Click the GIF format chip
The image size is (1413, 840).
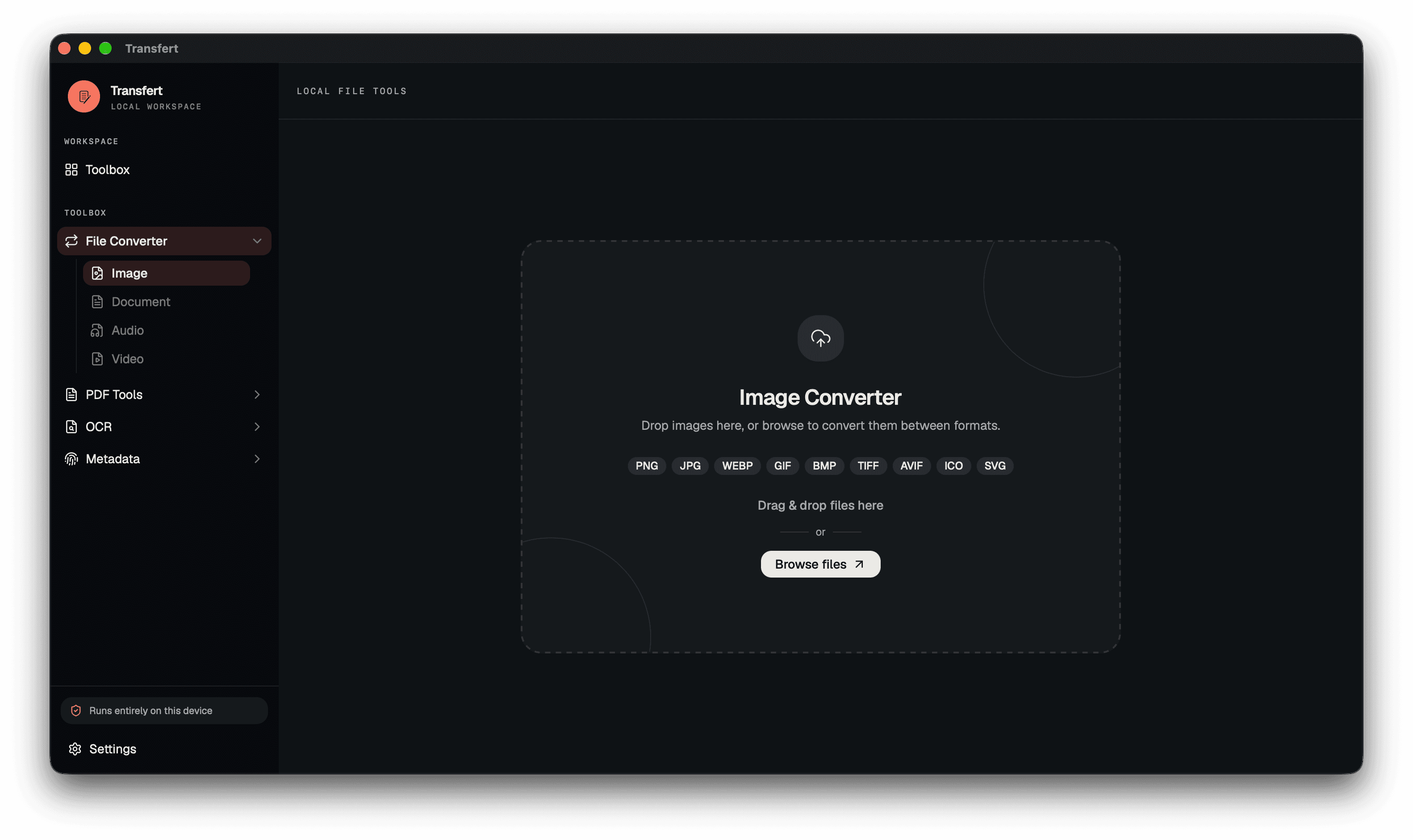[x=783, y=466]
